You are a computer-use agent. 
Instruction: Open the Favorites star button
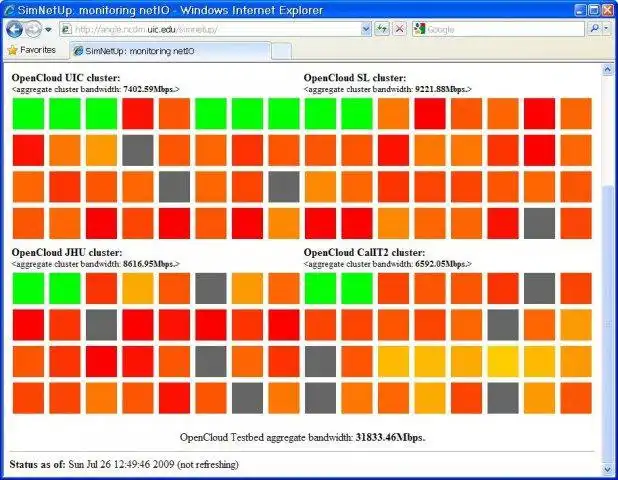pyautogui.click(x=32, y=50)
